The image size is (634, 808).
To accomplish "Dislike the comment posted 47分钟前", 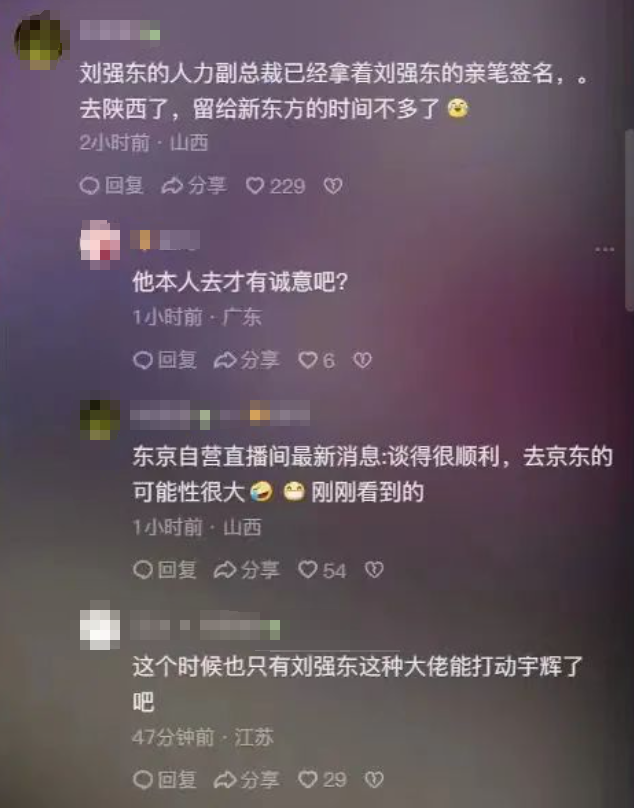I will click(374, 779).
